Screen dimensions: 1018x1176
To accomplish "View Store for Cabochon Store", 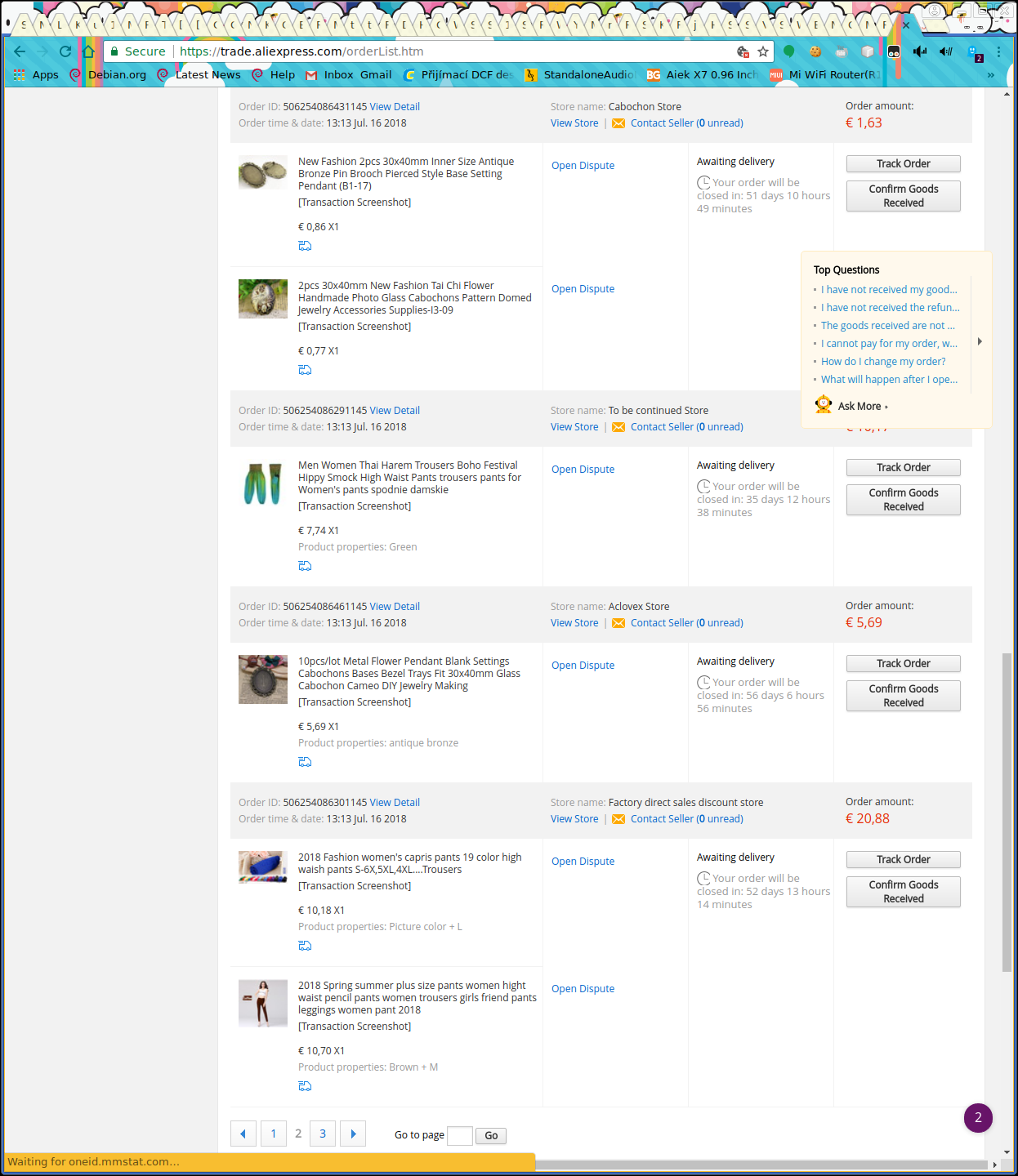I will coord(574,123).
